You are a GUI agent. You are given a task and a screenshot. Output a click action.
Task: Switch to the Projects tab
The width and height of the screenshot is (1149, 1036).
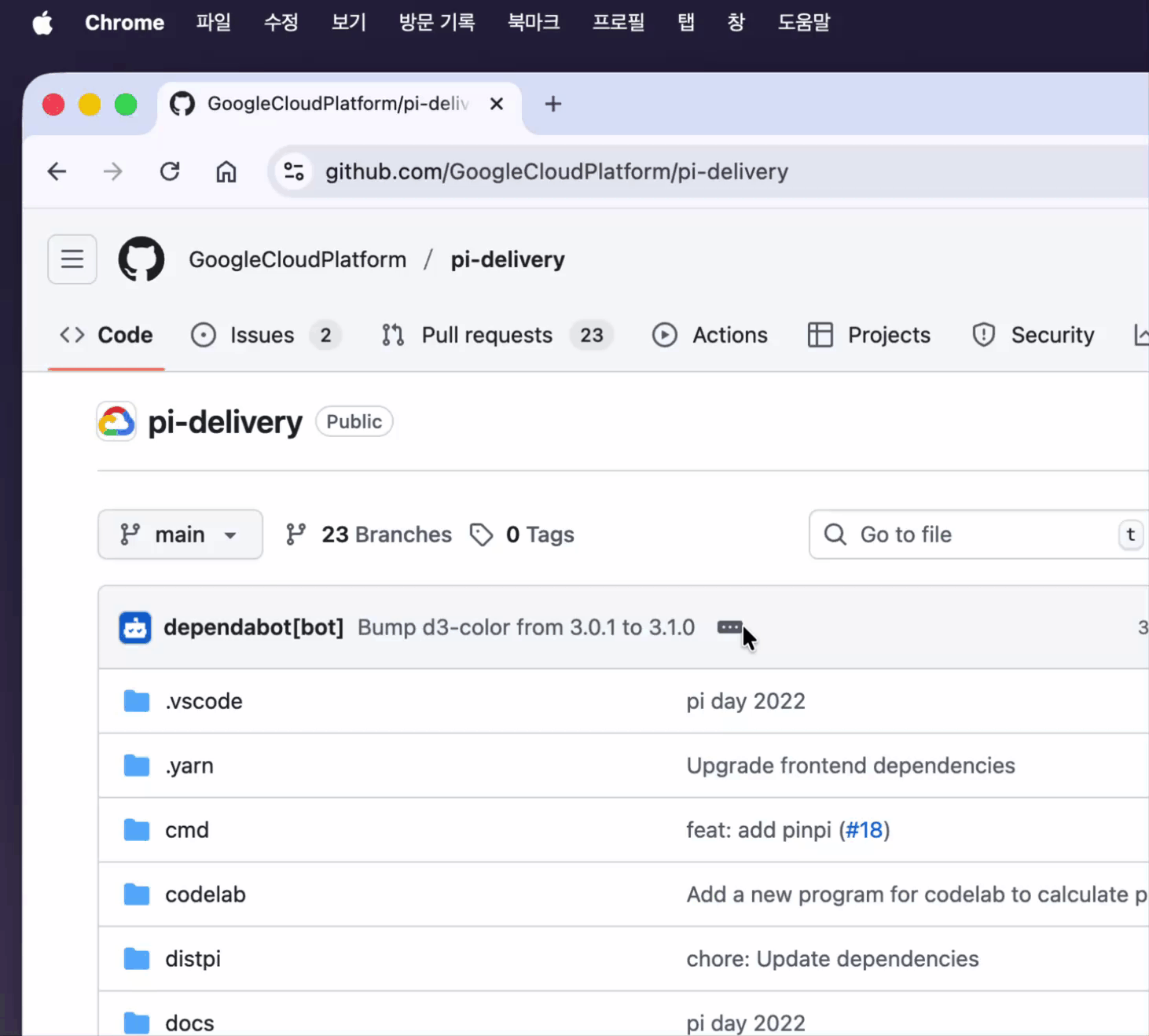coord(869,335)
